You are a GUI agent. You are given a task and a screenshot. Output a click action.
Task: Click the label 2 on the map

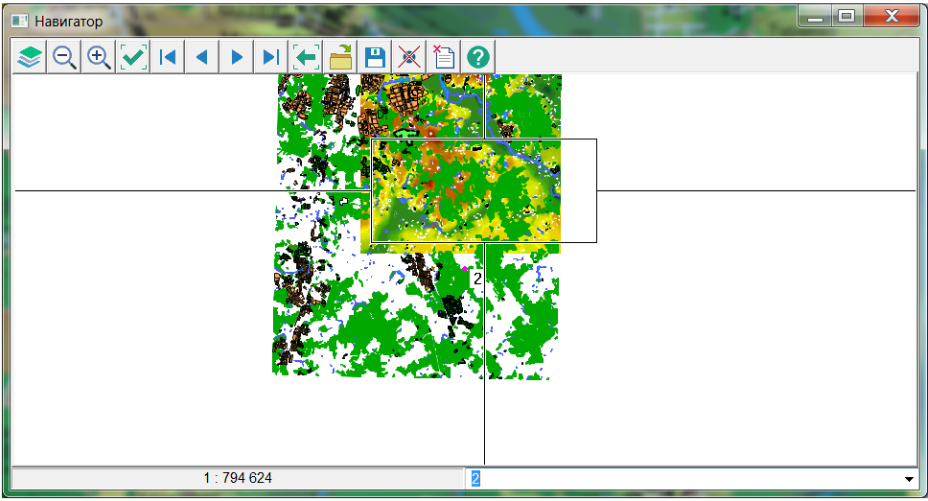coord(477,278)
